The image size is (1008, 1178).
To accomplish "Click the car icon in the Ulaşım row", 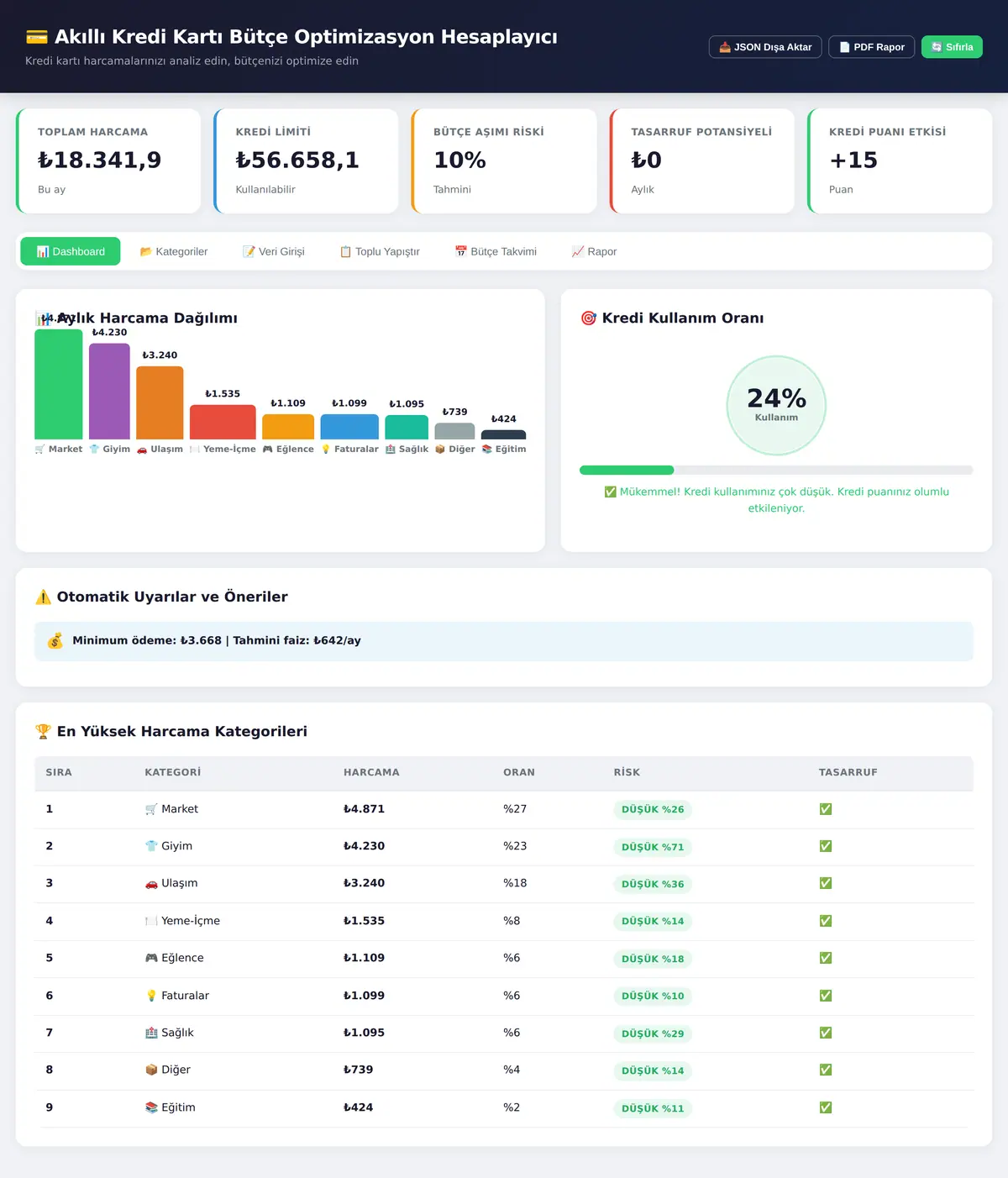I will tap(151, 883).
